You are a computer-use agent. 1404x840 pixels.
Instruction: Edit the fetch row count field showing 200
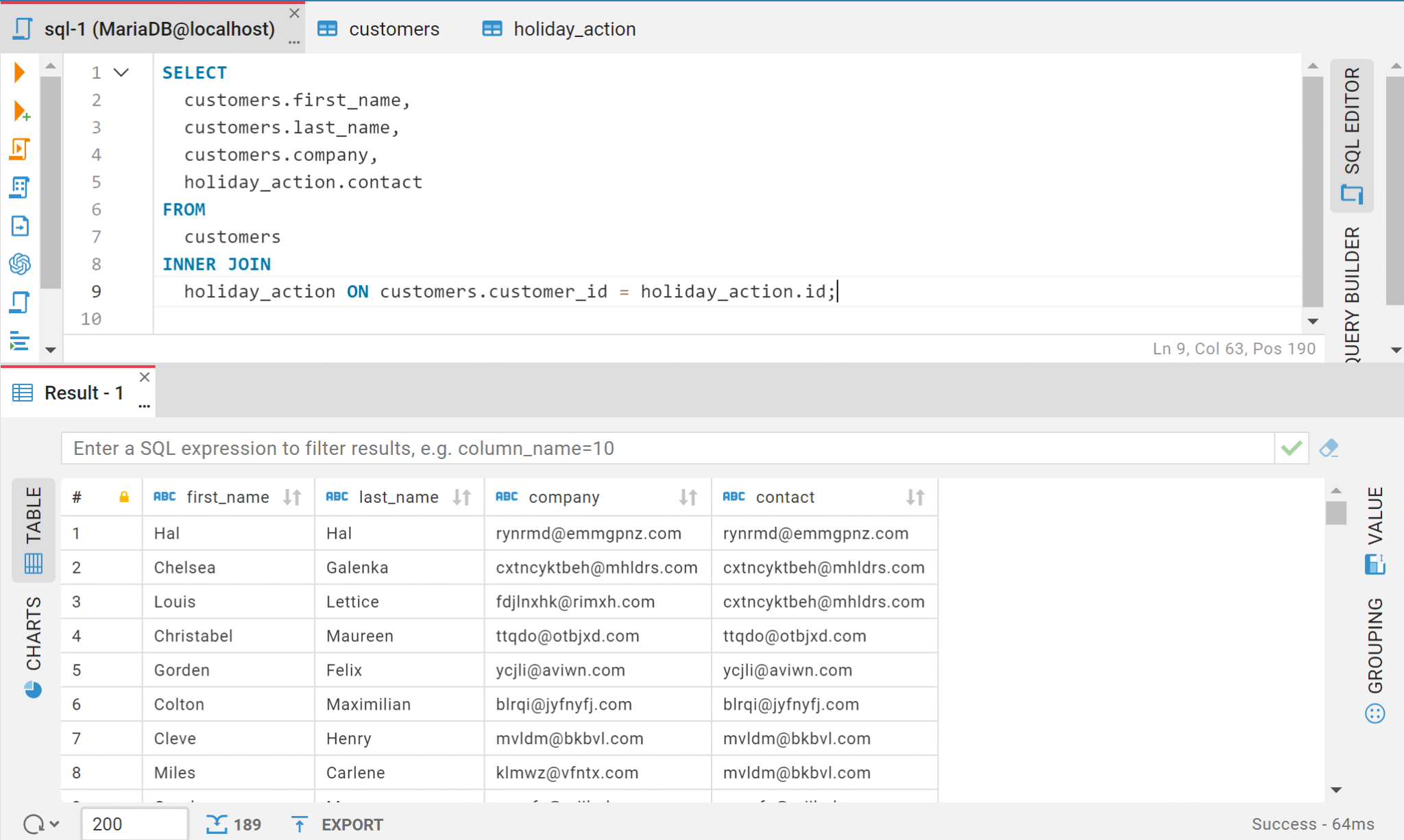134,824
